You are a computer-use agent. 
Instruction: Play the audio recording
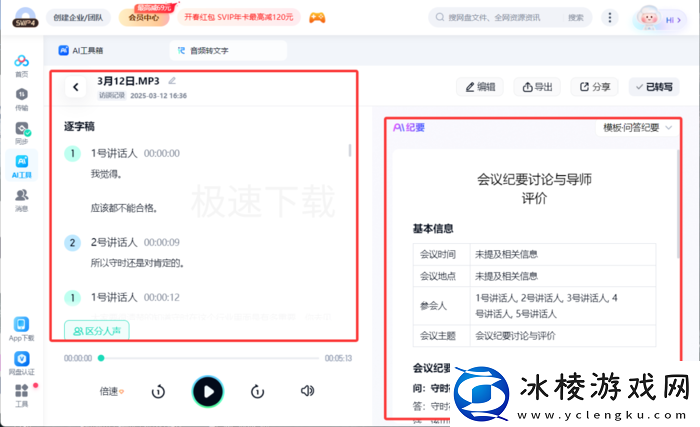tap(208, 392)
